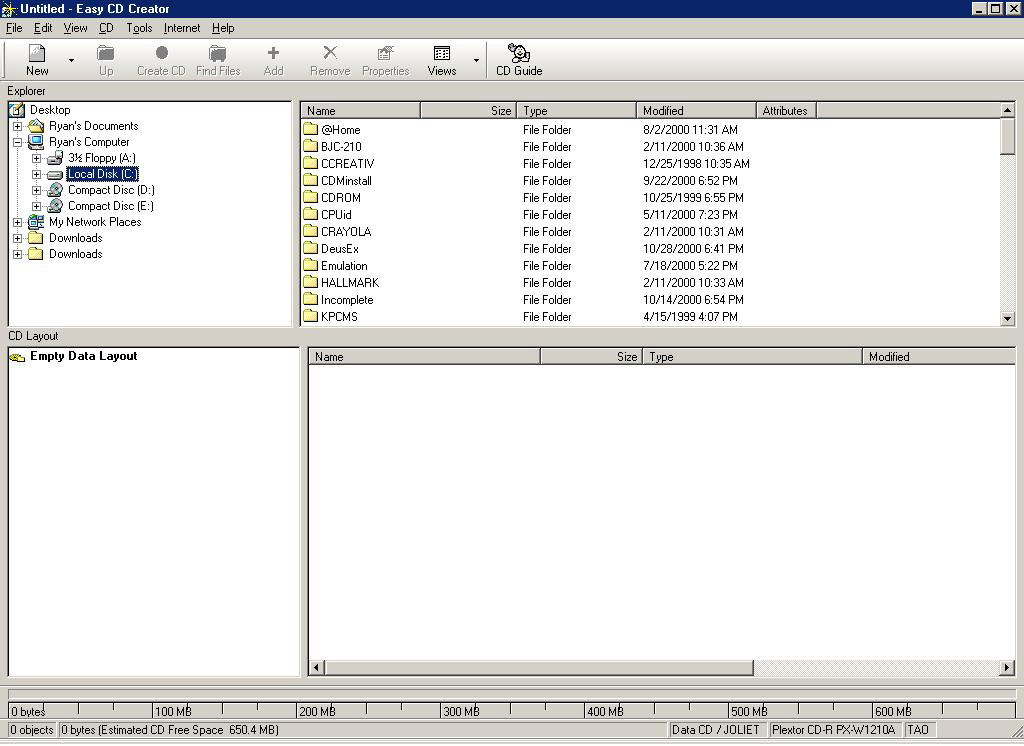Collapse the Ryan's Computer node
Screen dimensions: 1024x746
tap(18, 142)
